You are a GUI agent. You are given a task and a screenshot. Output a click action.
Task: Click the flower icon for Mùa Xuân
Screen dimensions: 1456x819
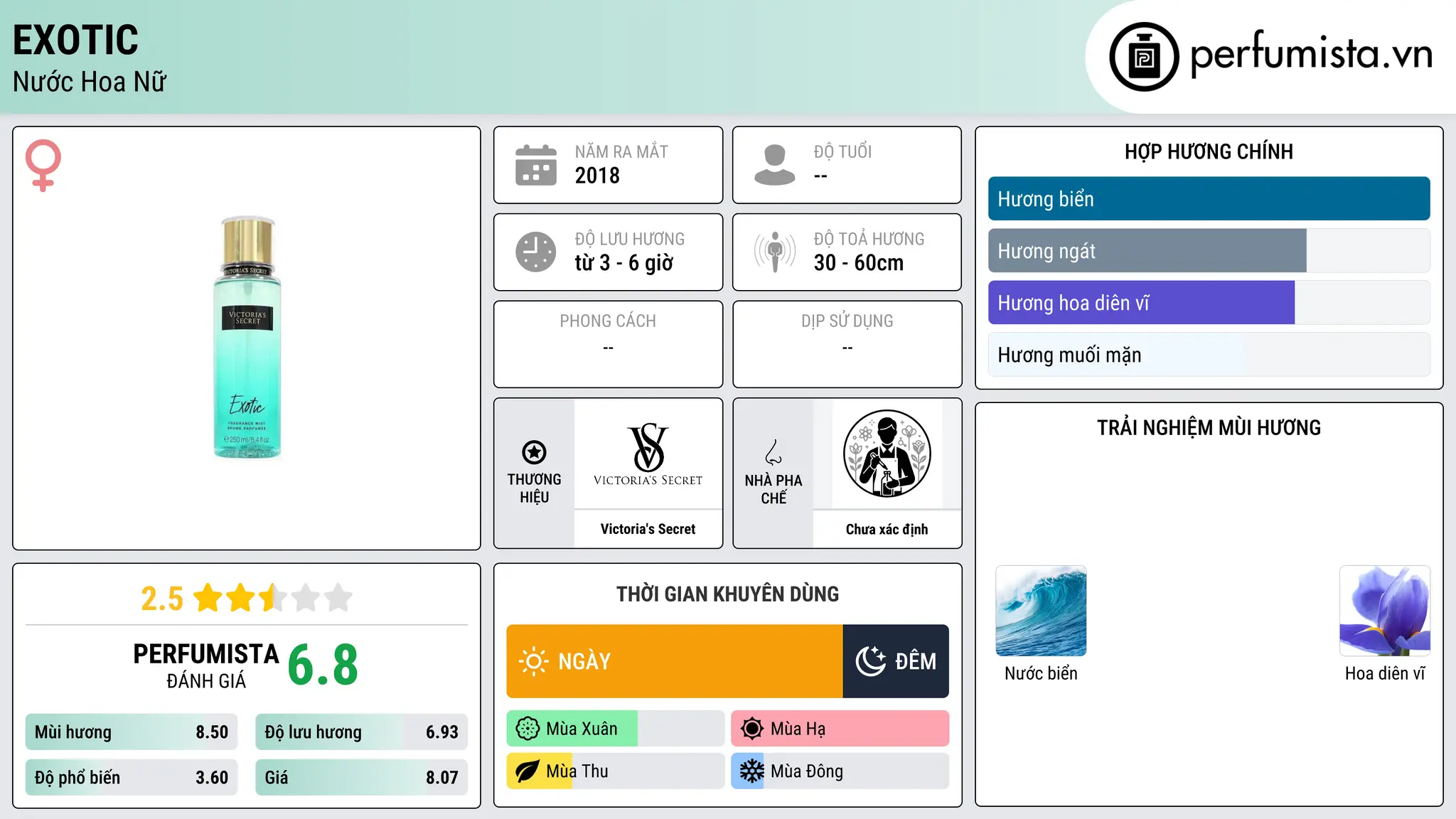pyautogui.click(x=527, y=729)
